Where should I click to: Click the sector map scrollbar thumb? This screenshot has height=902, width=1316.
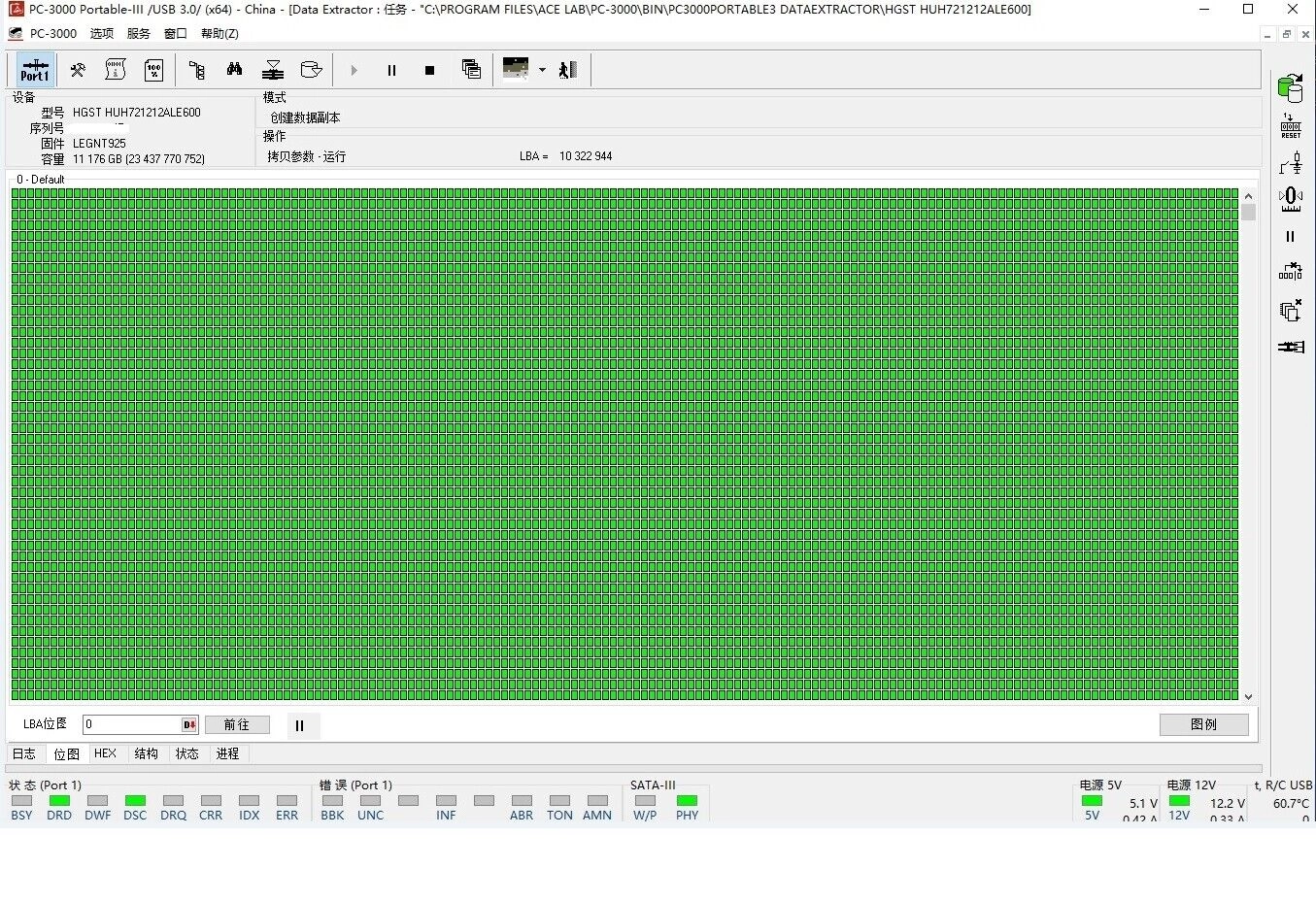point(1248,212)
